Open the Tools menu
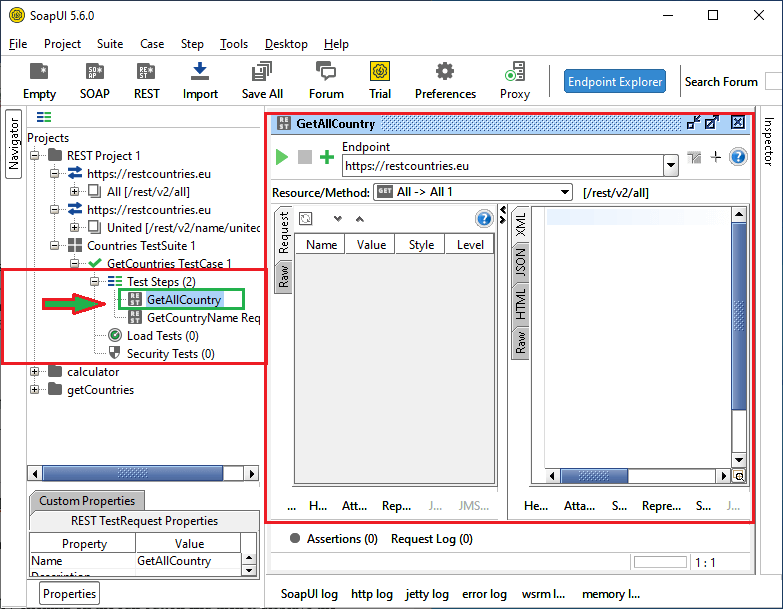The image size is (783, 609). [234, 44]
